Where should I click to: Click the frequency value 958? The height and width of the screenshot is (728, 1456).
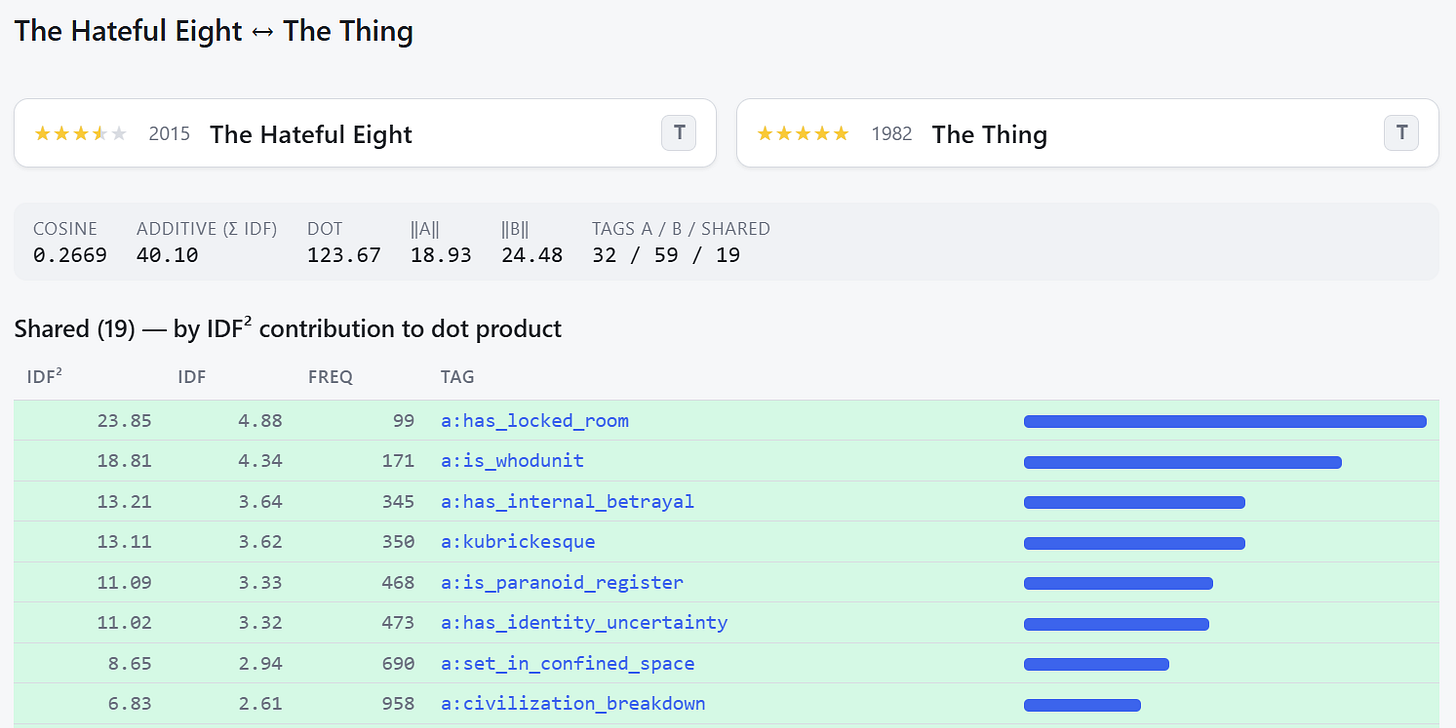398,703
